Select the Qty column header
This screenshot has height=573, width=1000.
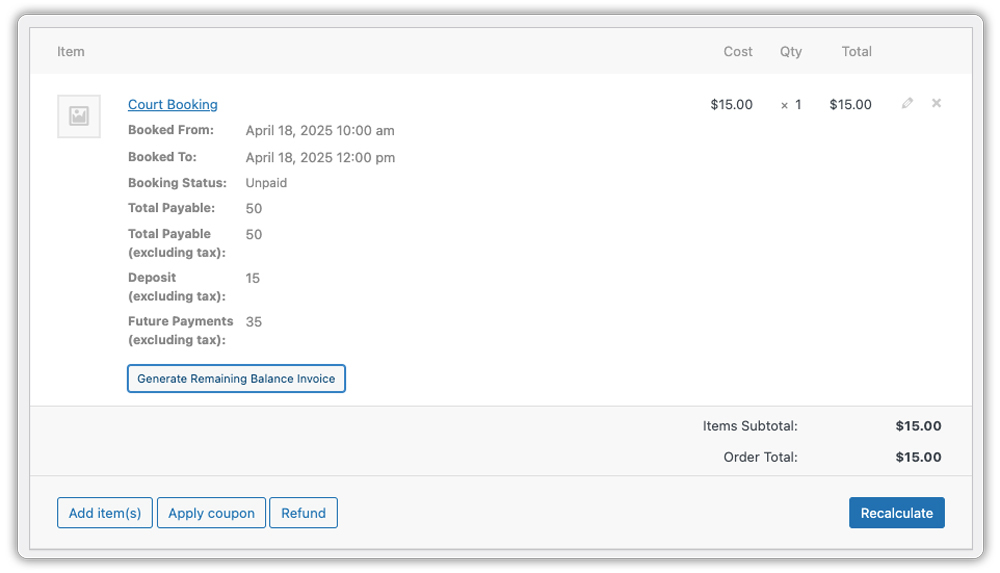click(x=791, y=52)
